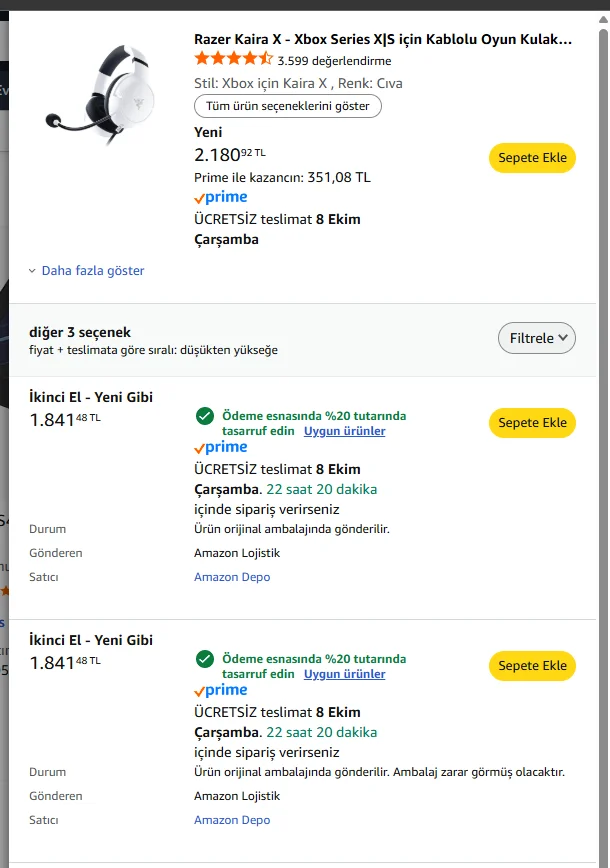Viewport: 610px width, 868px height.
Task: Open 'Uygun ürünler' link in second used offer
Action: 344,674
